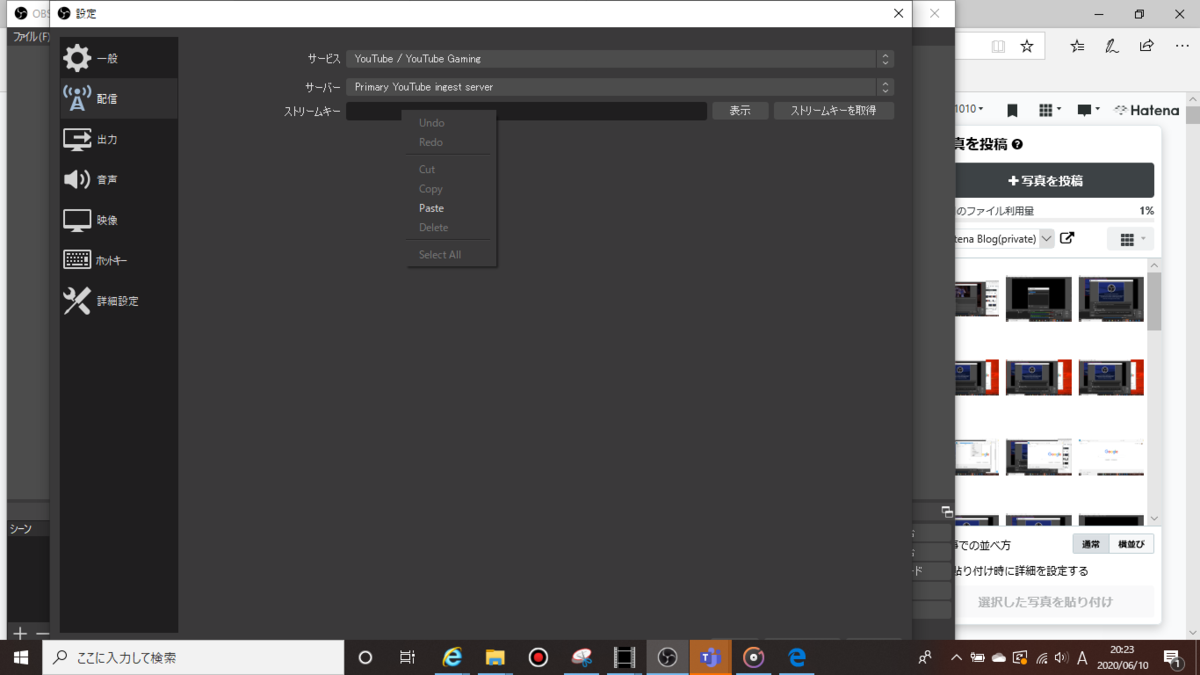
Task: Click the 表示 (Show) button
Action: click(x=740, y=111)
